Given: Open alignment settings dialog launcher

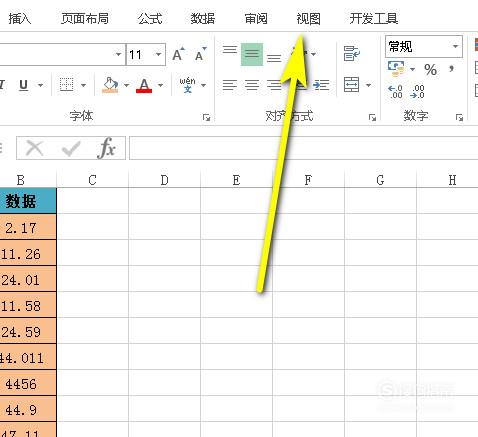Looking at the screenshot, I should tap(372, 117).
